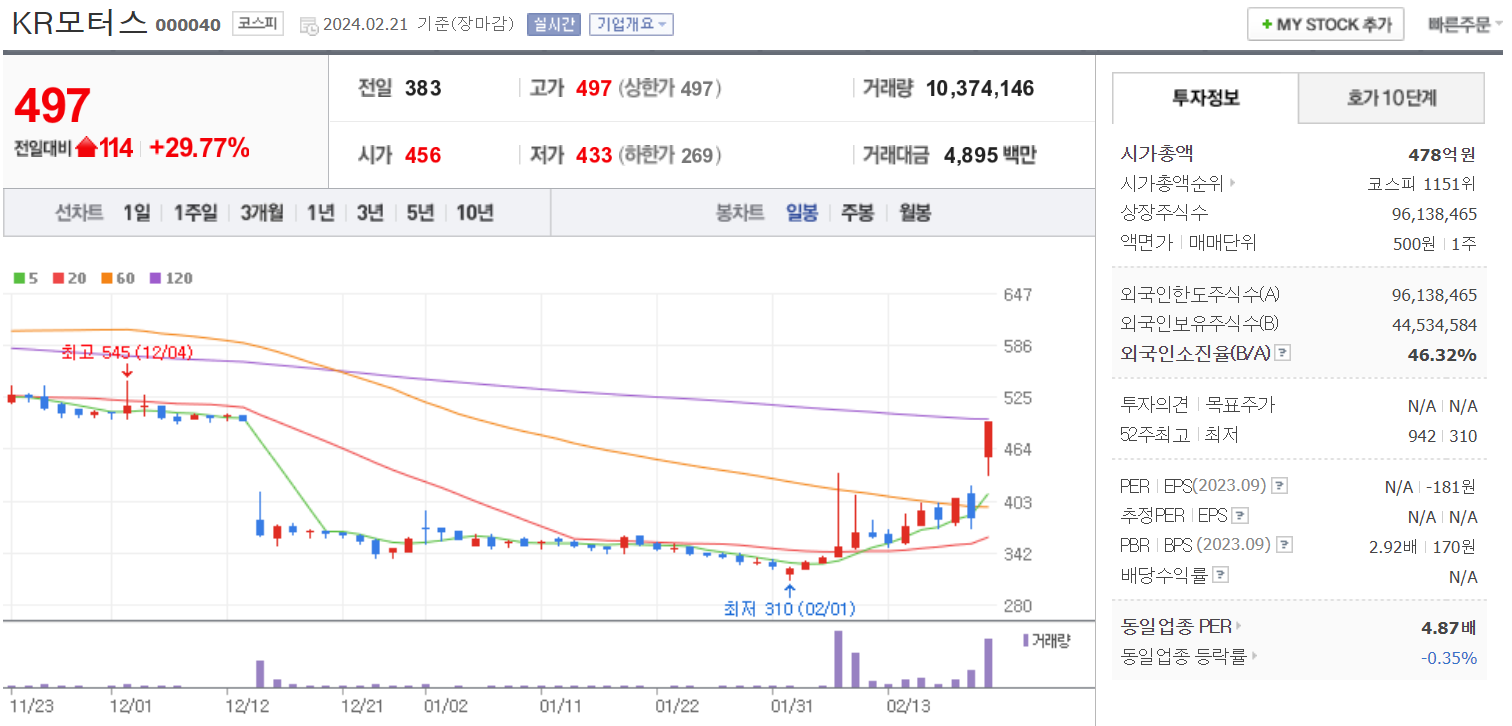Click the 거래량 value 10,374,146

click(980, 88)
